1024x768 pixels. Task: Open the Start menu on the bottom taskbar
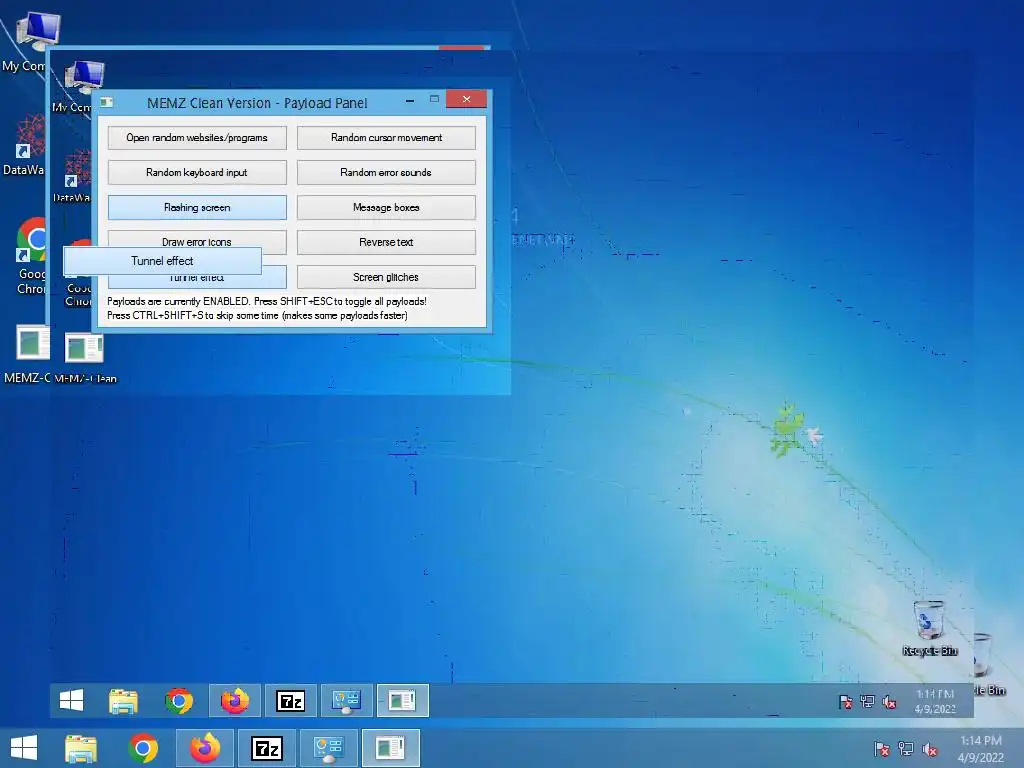coord(24,748)
